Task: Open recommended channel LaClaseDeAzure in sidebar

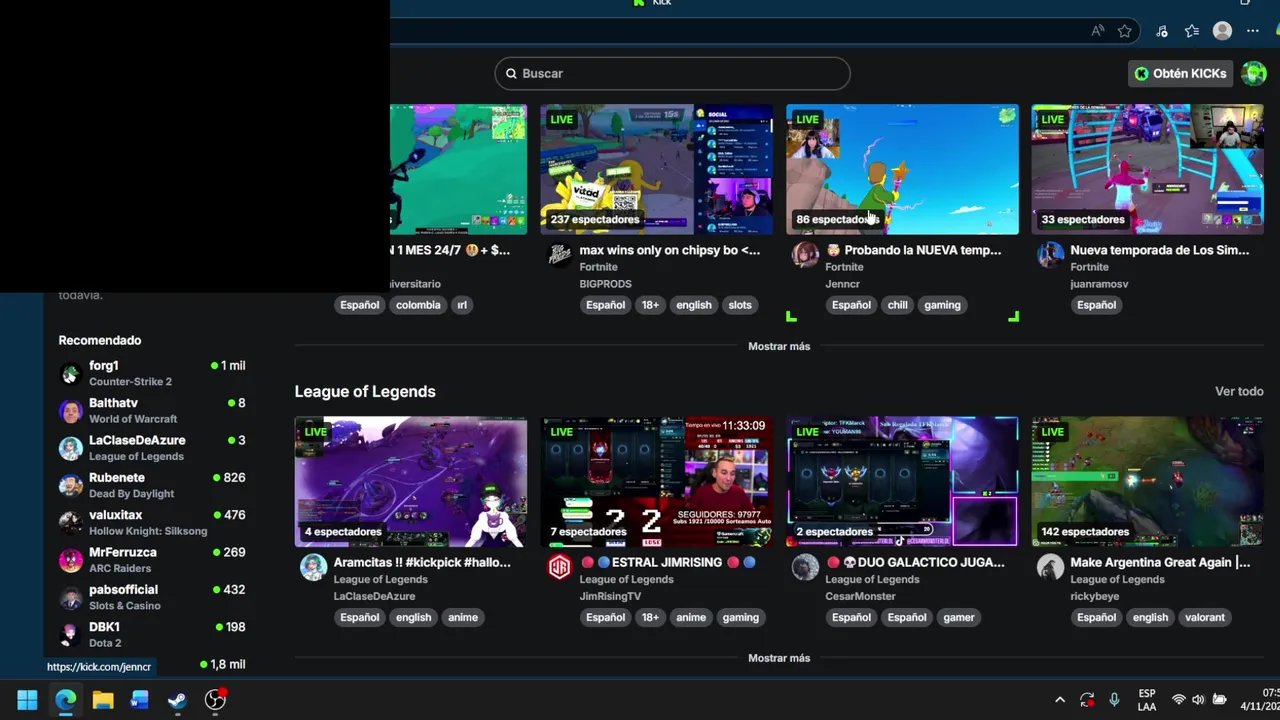Action: click(x=152, y=447)
